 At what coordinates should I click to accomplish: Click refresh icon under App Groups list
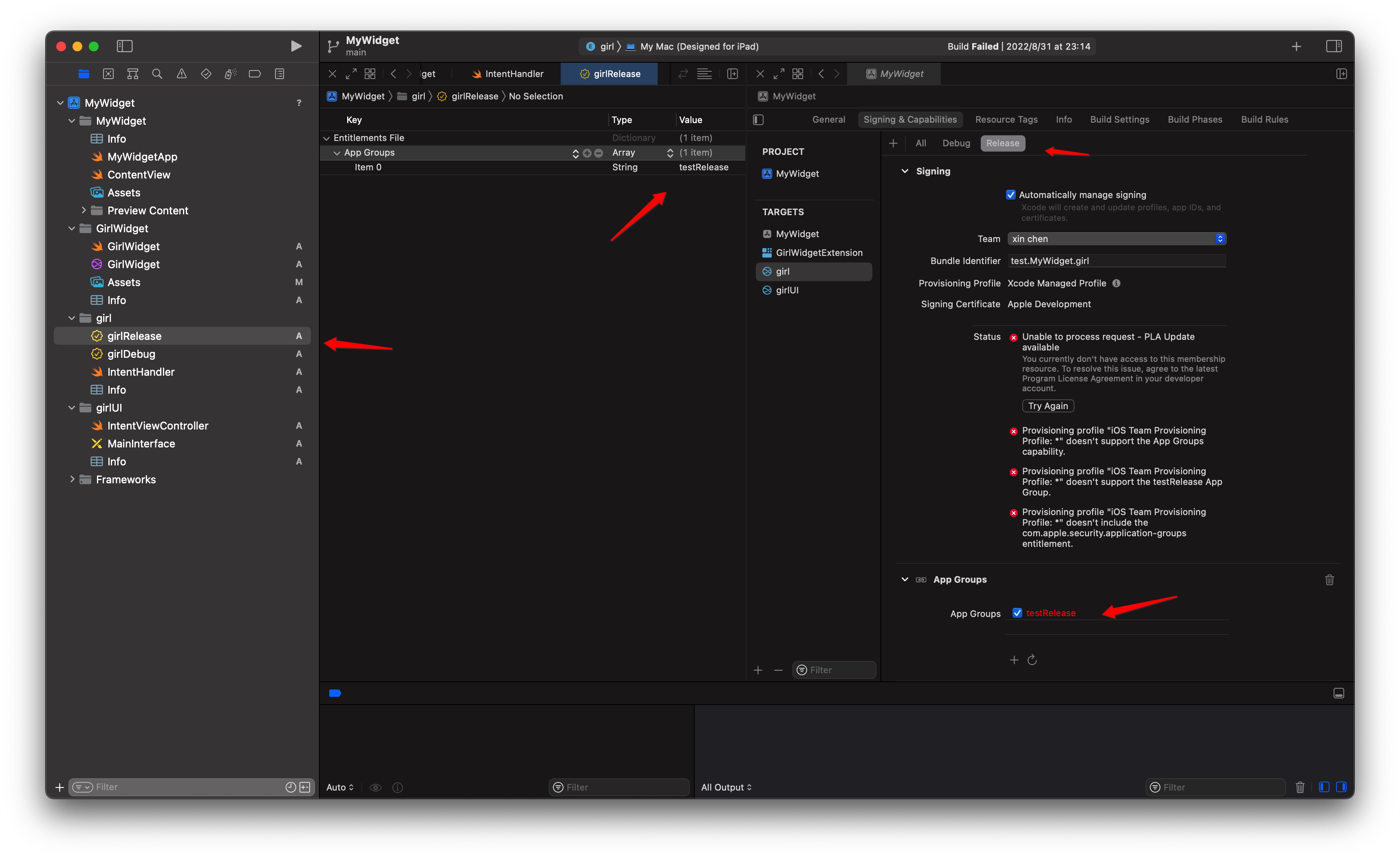coord(1032,660)
